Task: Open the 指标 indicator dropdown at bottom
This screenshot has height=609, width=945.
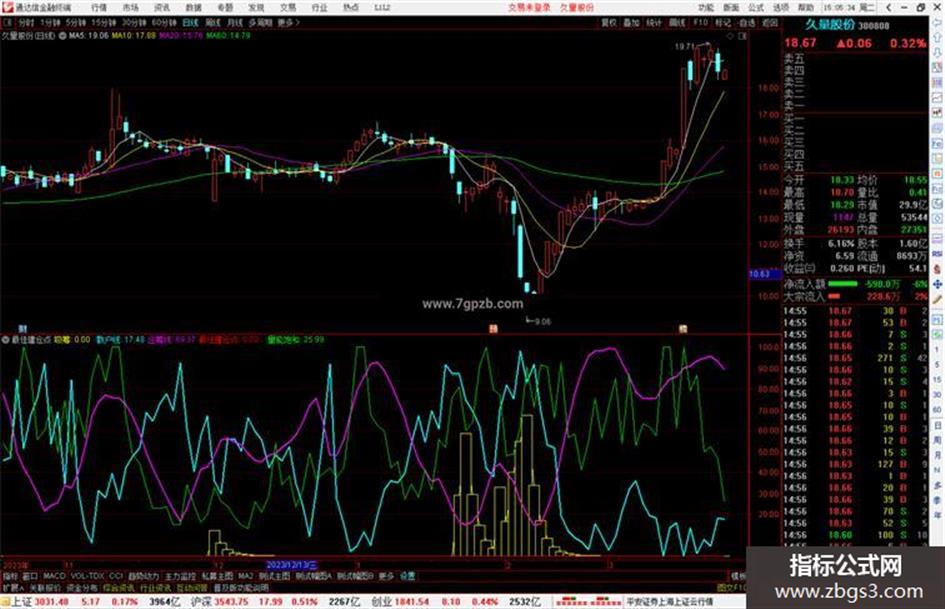Action: [10, 576]
